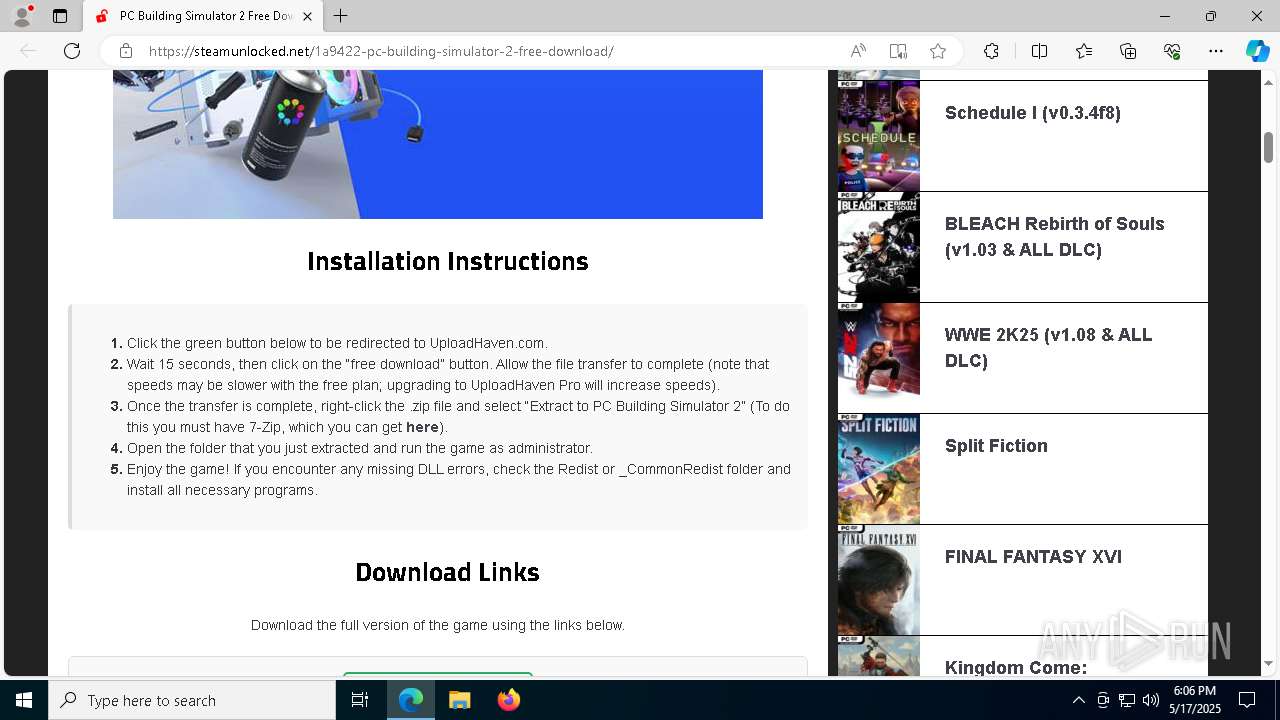Click the BLEACH cover thumbnail
Screen dimensions: 1280x720
click(x=878, y=247)
